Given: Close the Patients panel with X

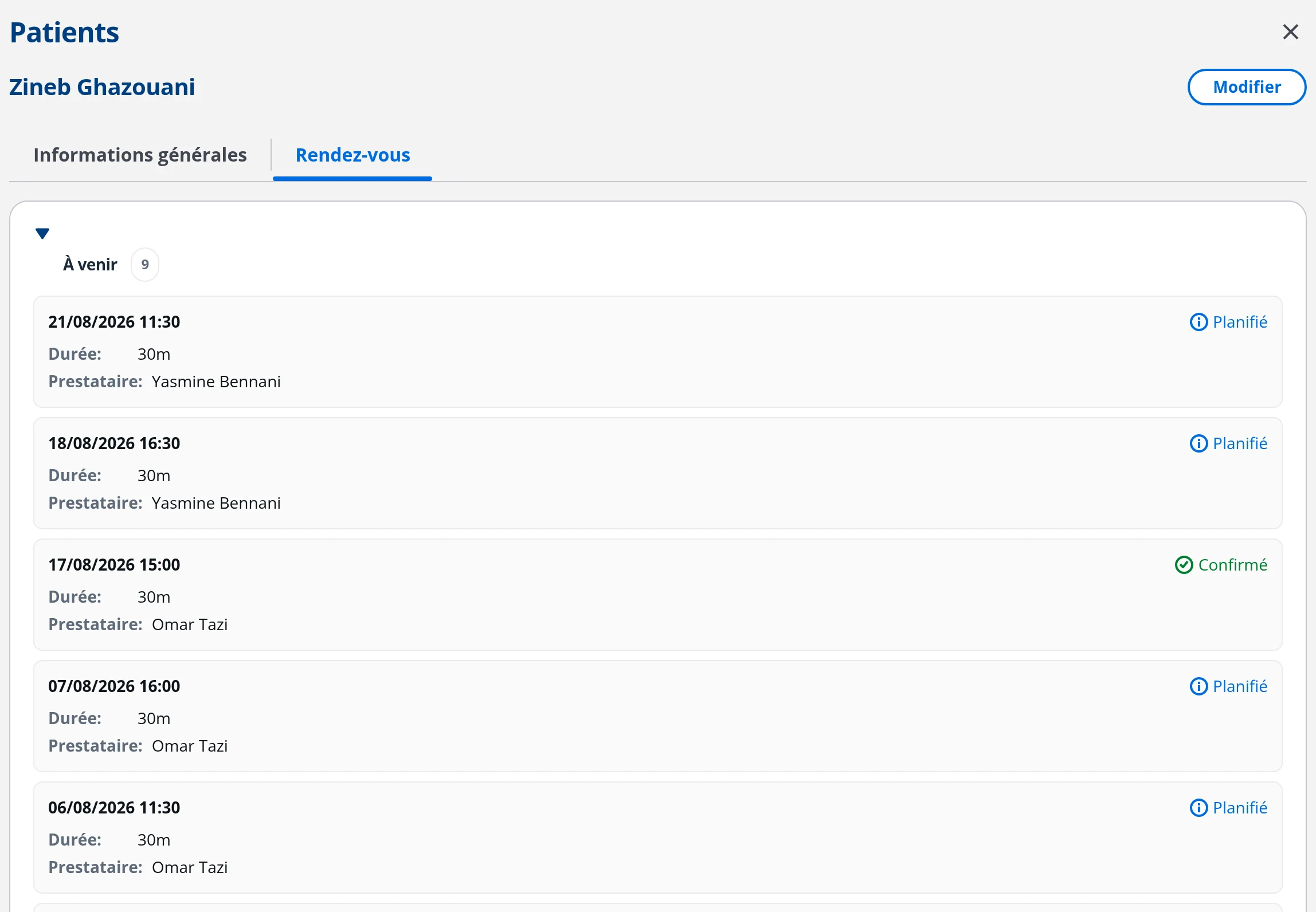Looking at the screenshot, I should (1290, 32).
